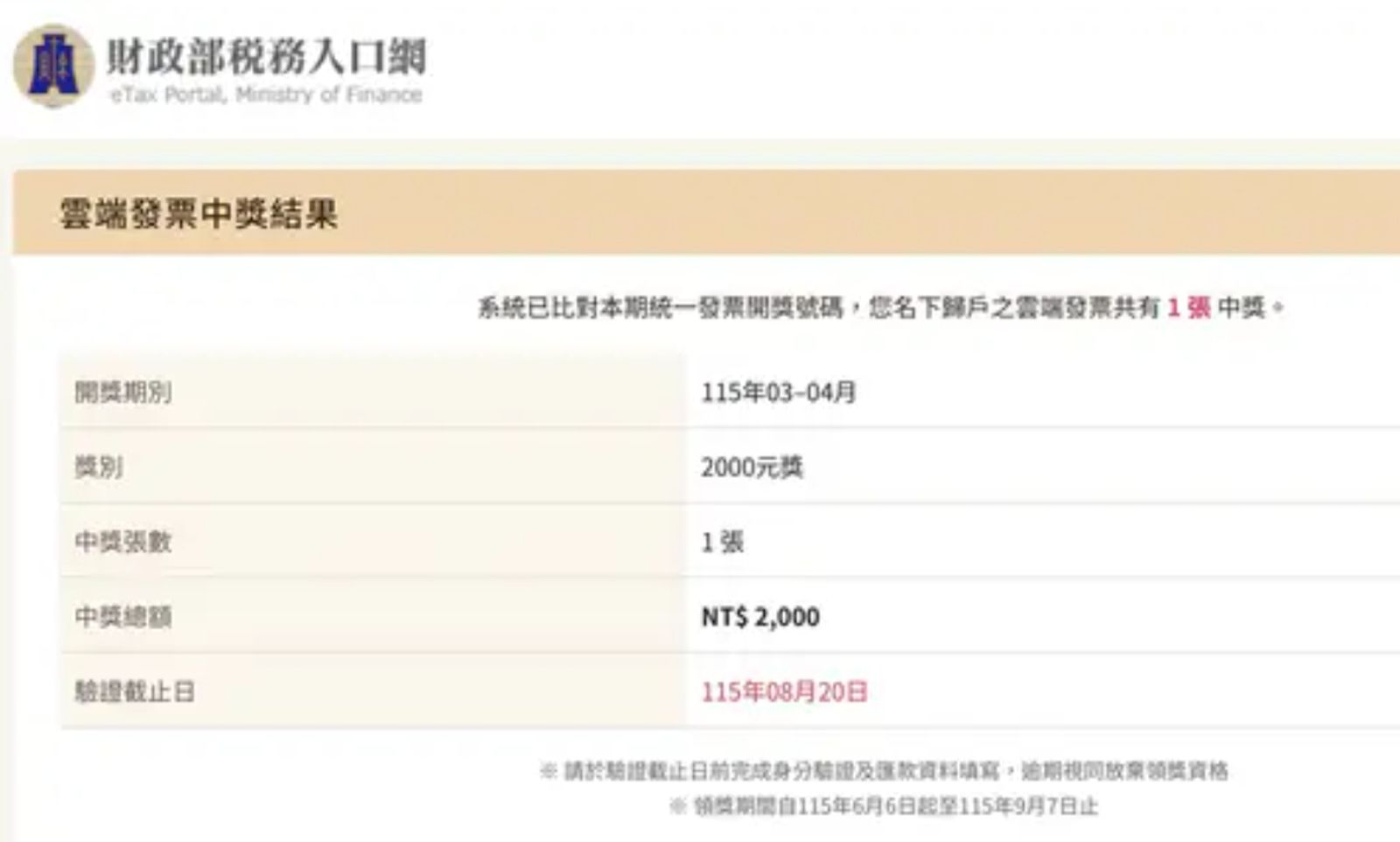Click the red 1 張 winning count

tap(1189, 307)
